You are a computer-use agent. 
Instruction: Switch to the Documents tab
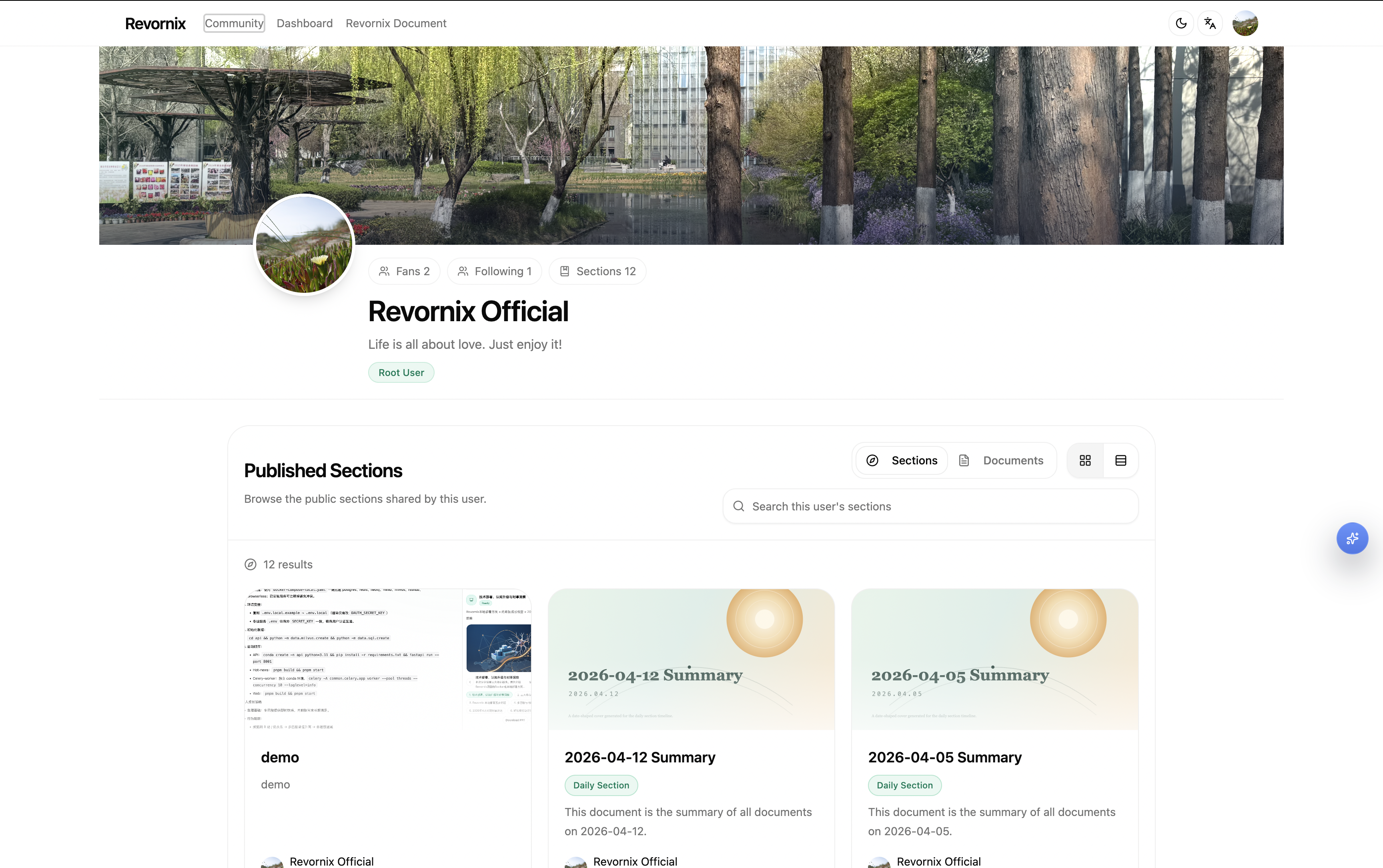(x=1001, y=460)
